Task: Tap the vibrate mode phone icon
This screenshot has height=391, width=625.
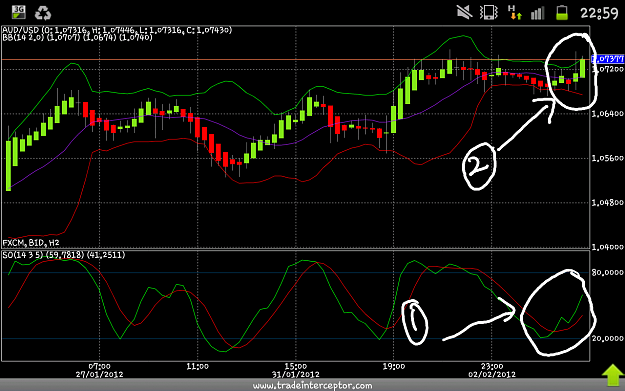Action: 489,12
